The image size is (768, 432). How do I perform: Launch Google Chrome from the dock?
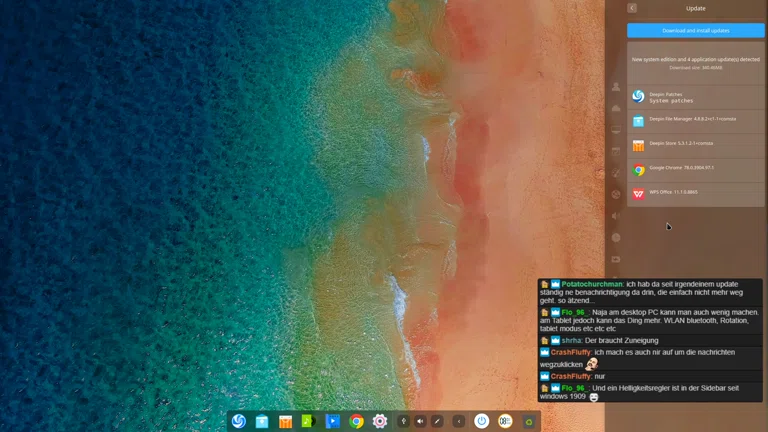click(356, 421)
